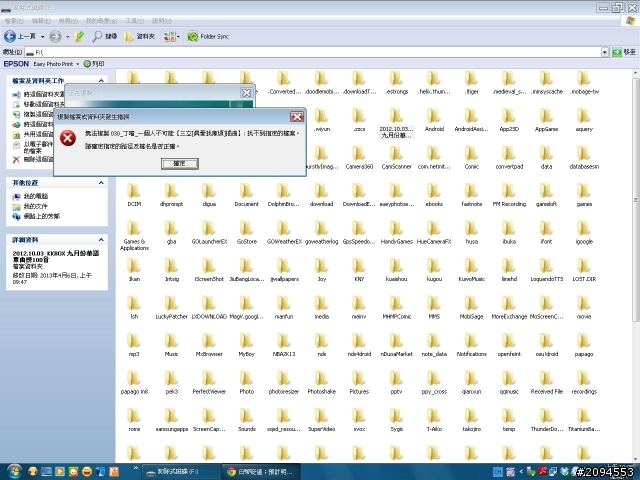Image resolution: width=640 pixels, height=480 pixels.
Task: Select the FM Recording folder
Action: [509, 195]
